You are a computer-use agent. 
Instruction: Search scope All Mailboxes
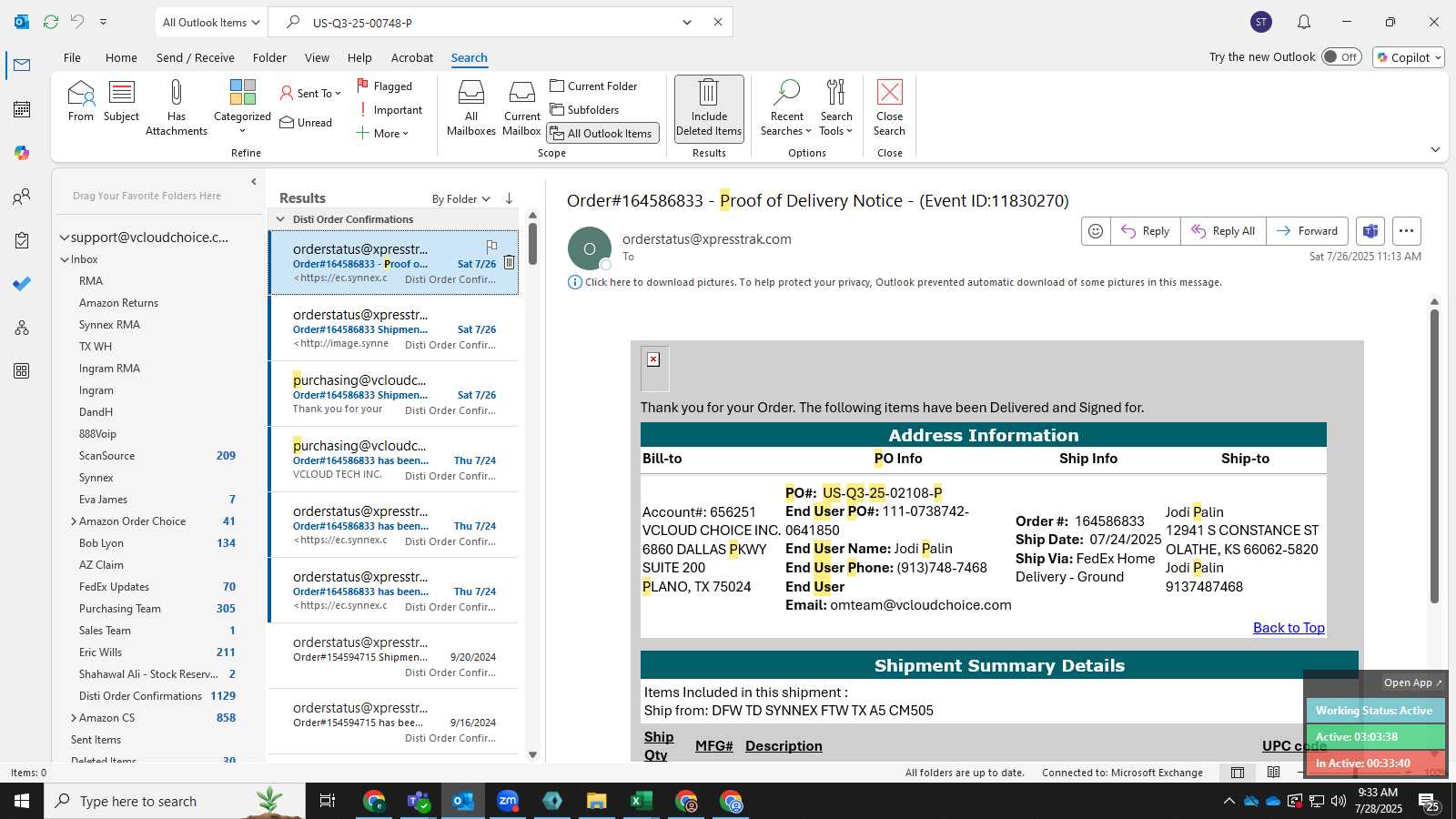471,107
